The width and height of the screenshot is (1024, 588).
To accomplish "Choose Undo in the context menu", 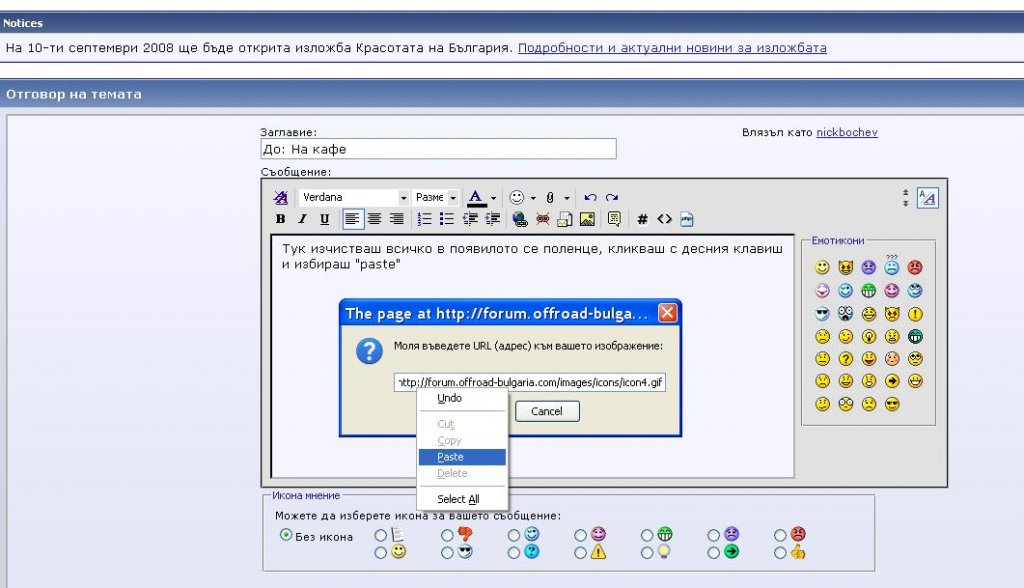I will pos(462,399).
